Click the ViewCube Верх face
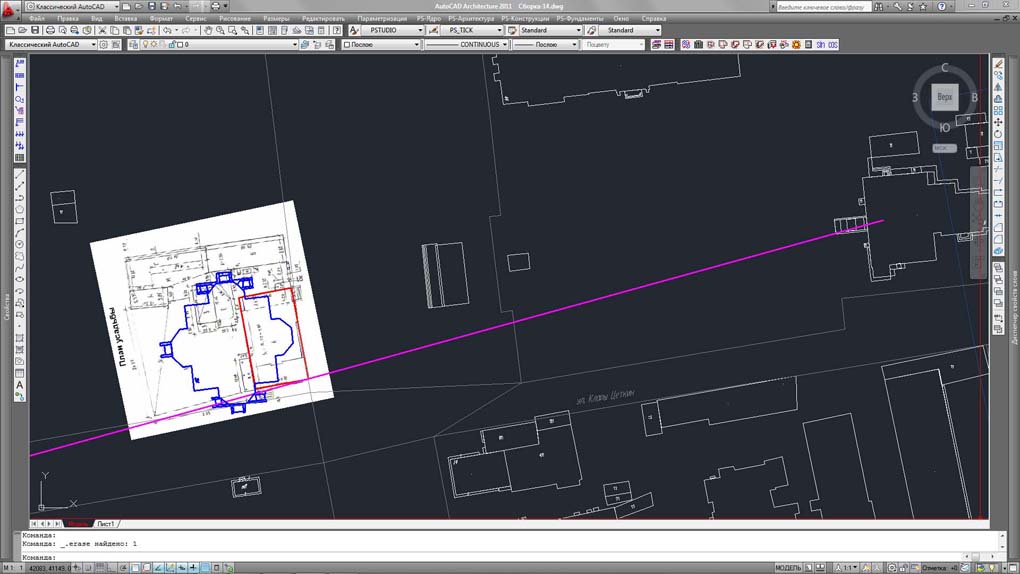This screenshot has height=574, width=1020. (945, 98)
